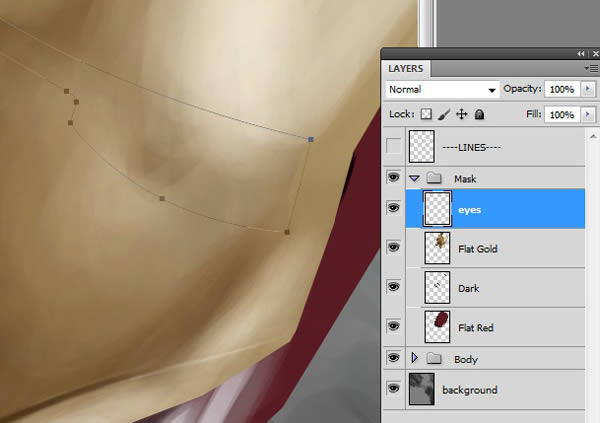Viewport: 600px width, 423px height.
Task: Click the bottom-right path anchor point
Action: pyautogui.click(x=287, y=232)
